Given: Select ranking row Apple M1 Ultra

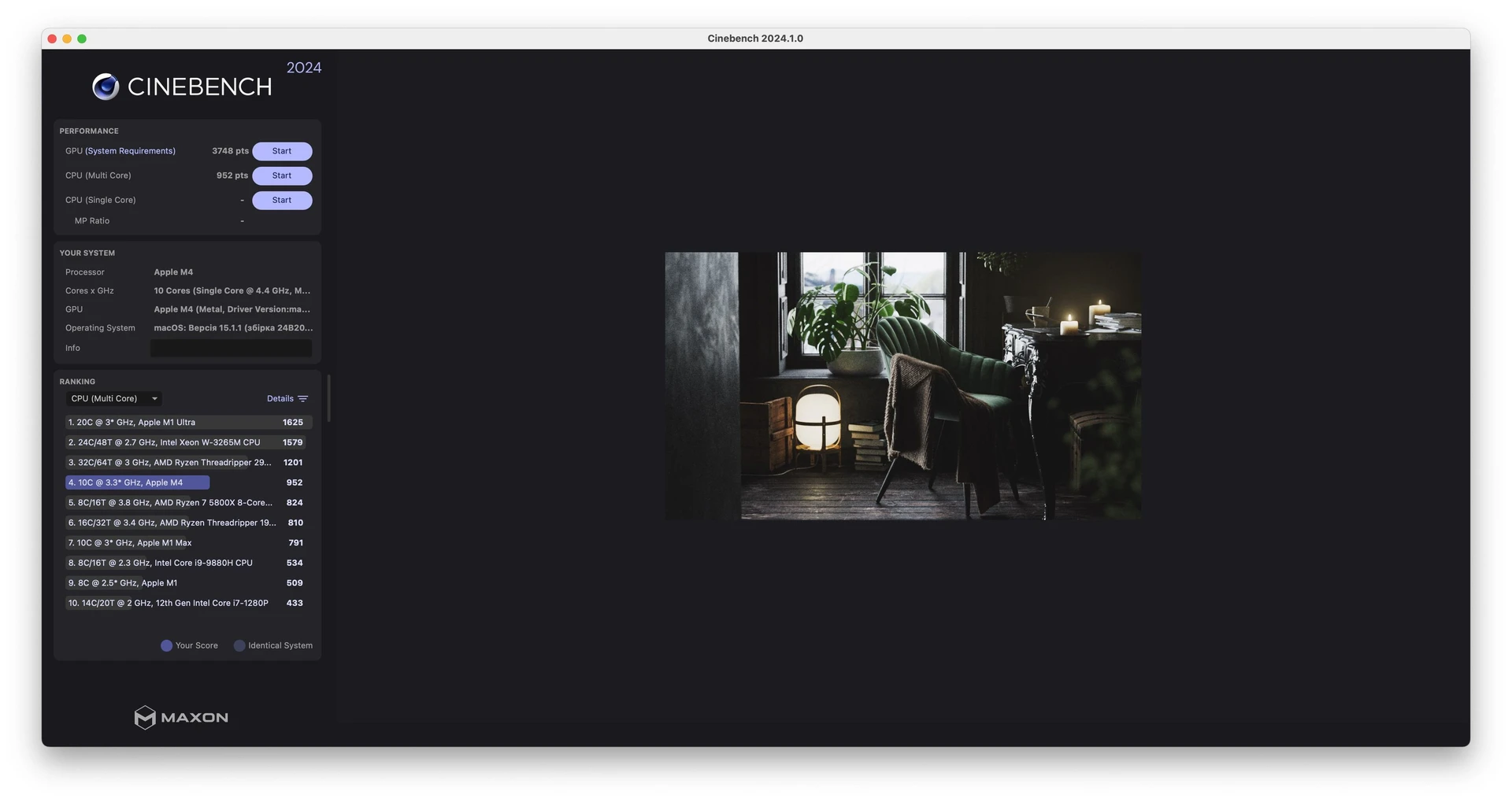Looking at the screenshot, I should pos(188,423).
